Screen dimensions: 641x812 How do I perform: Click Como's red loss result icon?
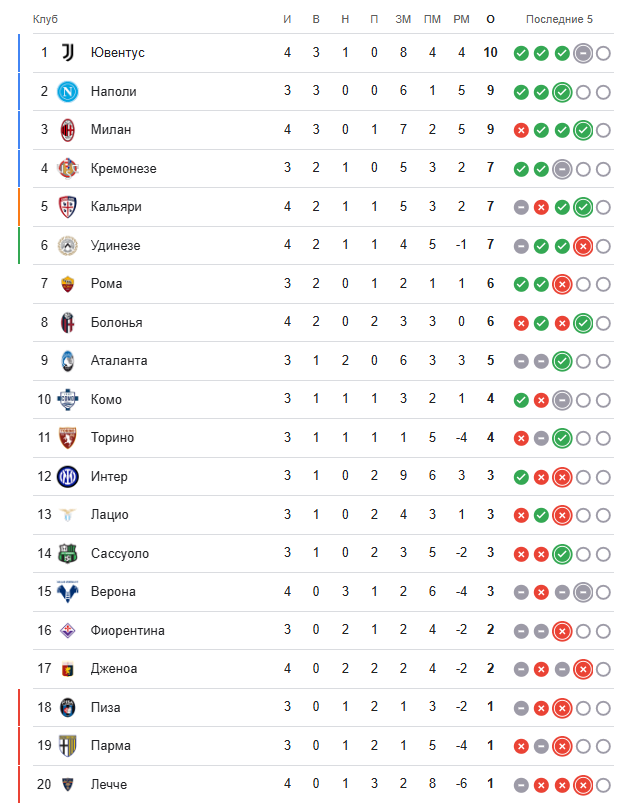(x=541, y=400)
